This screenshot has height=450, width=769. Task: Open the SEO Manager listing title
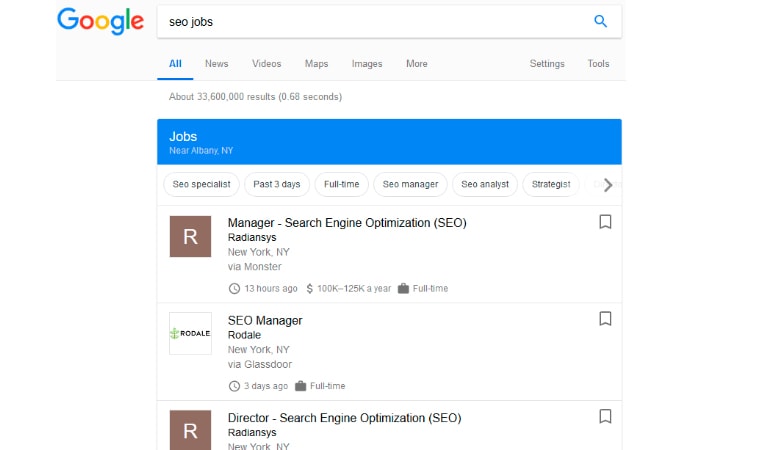(x=265, y=321)
